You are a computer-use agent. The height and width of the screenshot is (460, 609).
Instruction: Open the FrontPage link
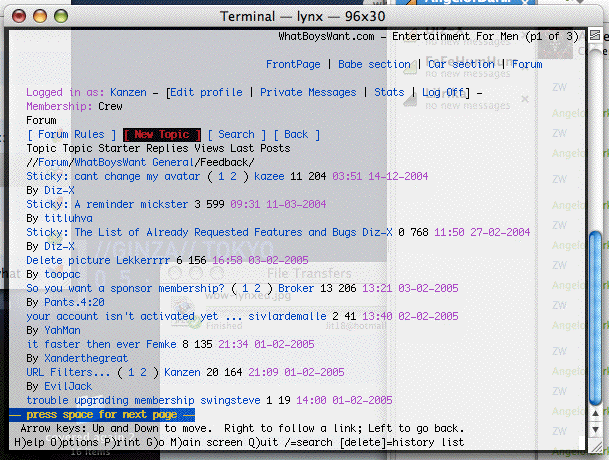pos(293,64)
